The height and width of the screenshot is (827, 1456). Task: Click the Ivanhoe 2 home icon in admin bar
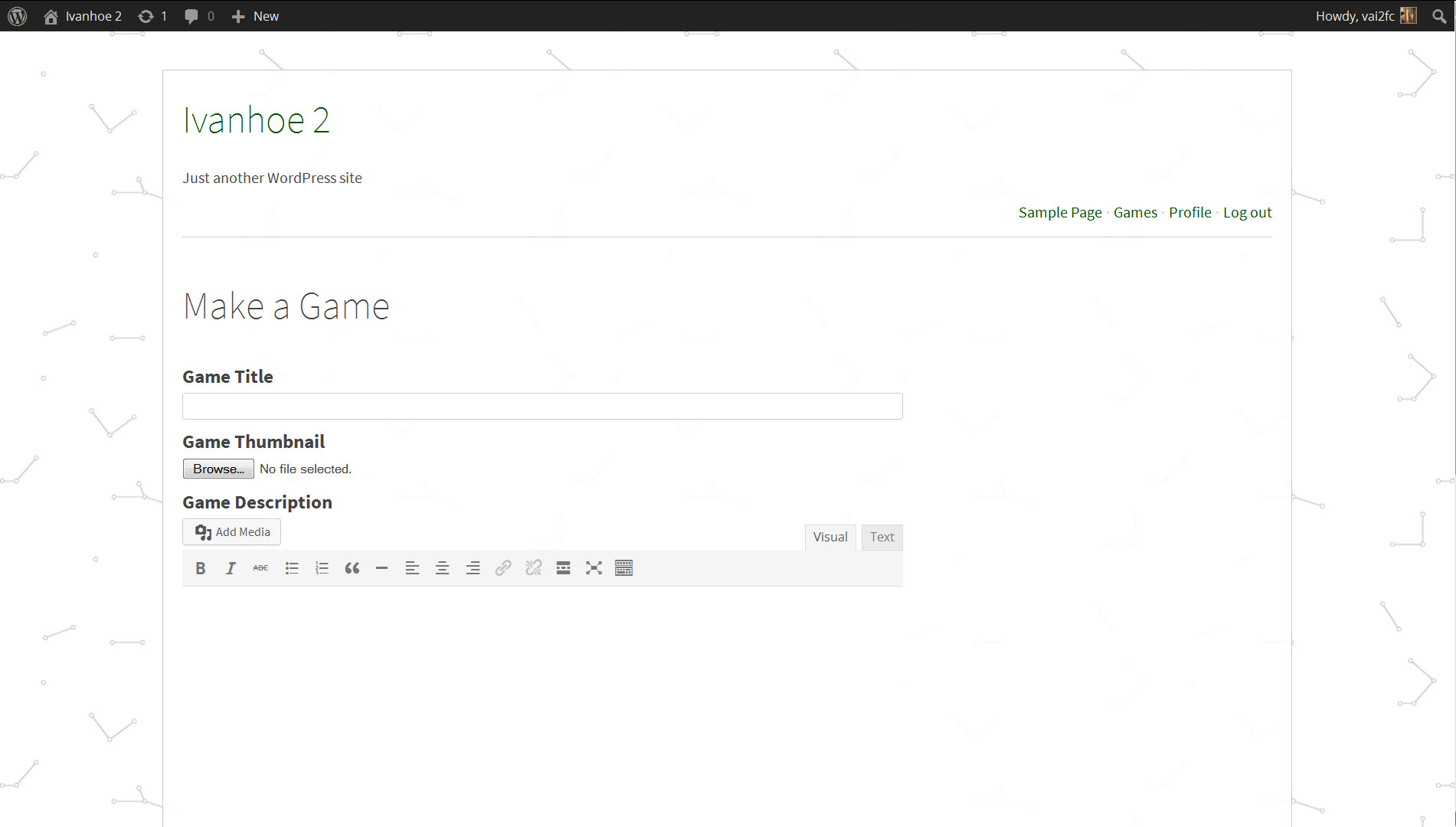(x=51, y=16)
